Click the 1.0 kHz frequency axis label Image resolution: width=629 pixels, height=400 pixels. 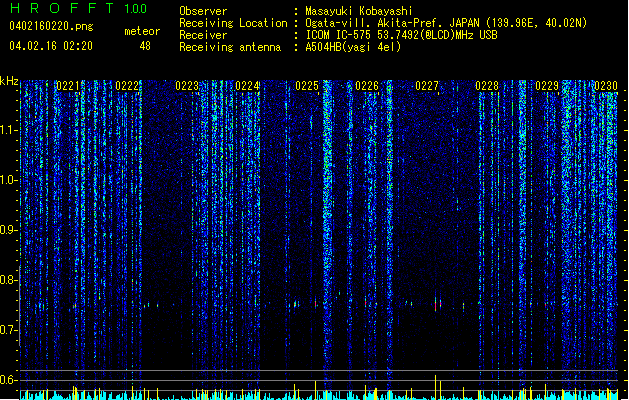click(8, 180)
